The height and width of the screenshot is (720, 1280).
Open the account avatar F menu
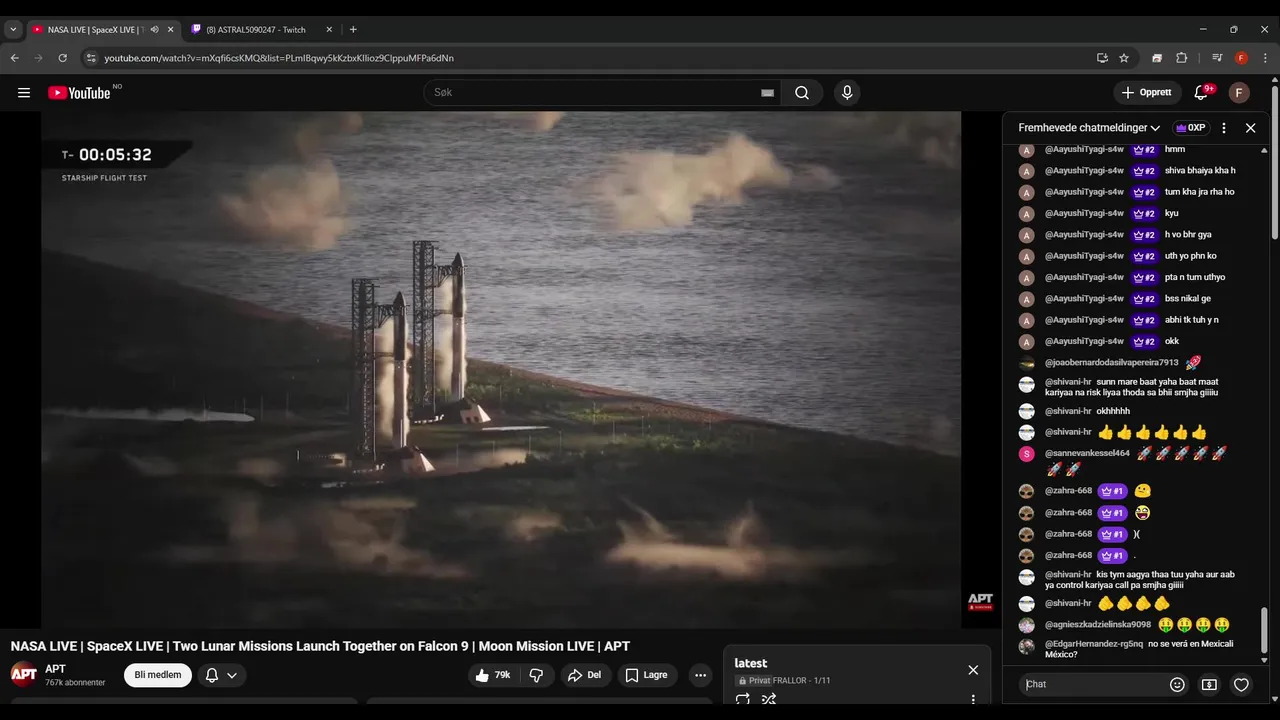(1239, 93)
